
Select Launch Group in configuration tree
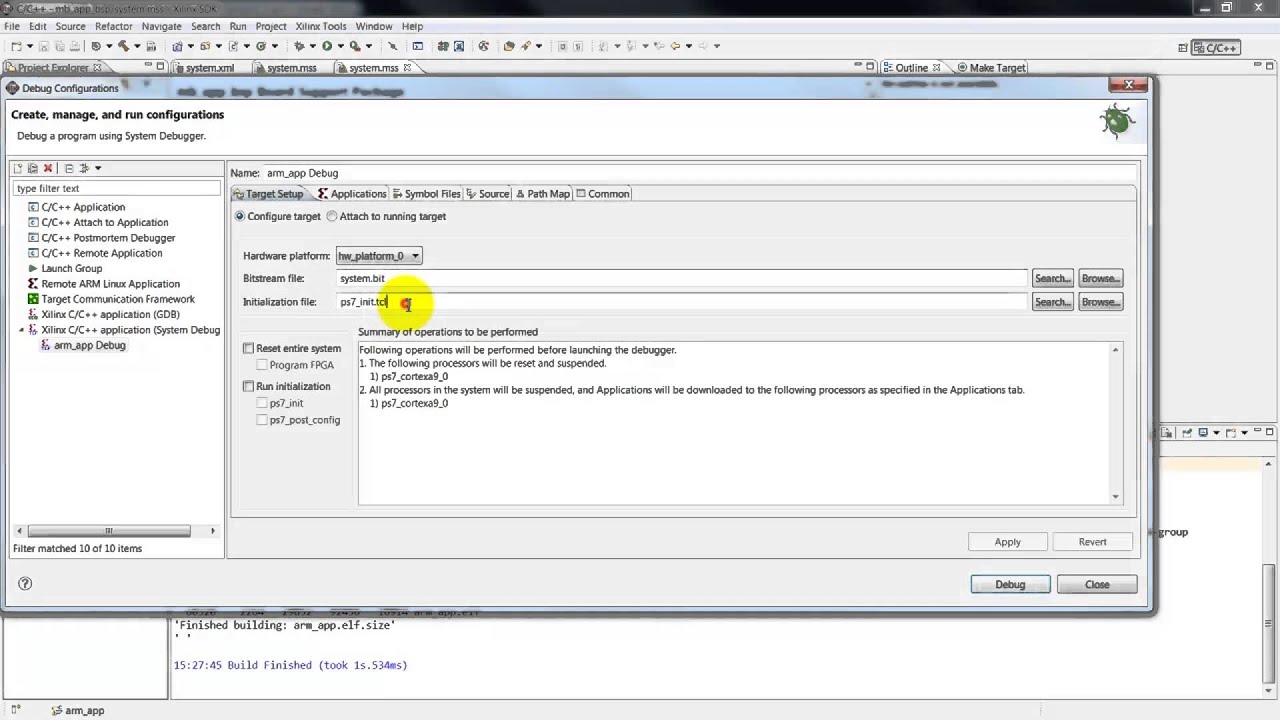tap(71, 268)
